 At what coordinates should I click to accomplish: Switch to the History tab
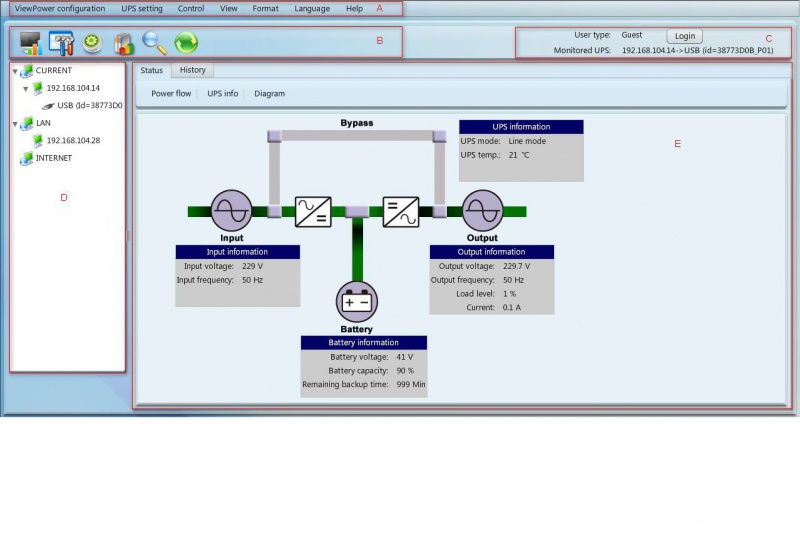tap(192, 70)
